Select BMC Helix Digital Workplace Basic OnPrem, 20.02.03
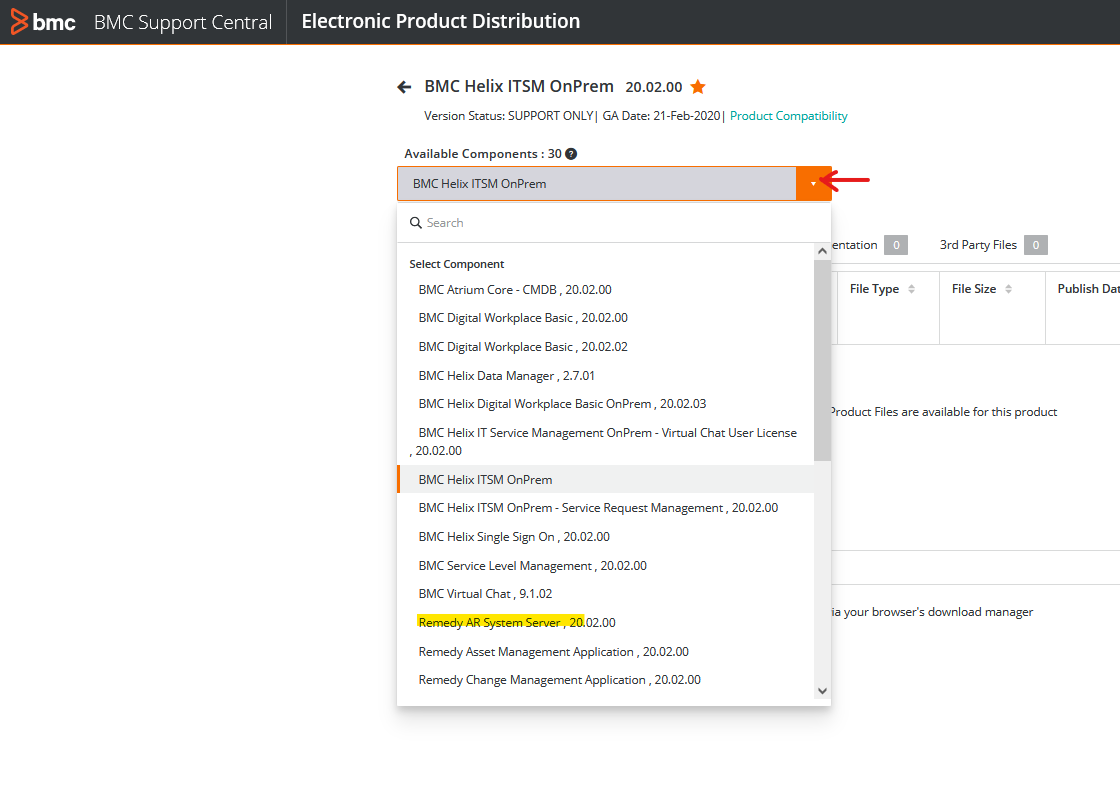This screenshot has width=1120, height=806. tap(562, 404)
